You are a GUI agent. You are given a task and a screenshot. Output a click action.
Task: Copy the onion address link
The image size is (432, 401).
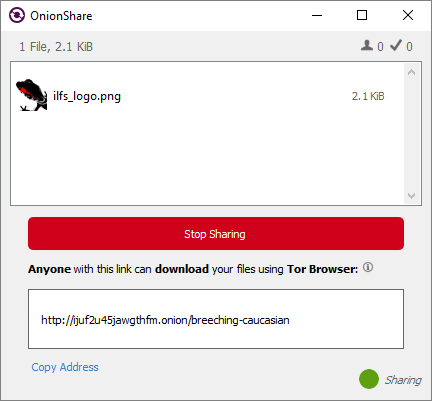pos(65,367)
